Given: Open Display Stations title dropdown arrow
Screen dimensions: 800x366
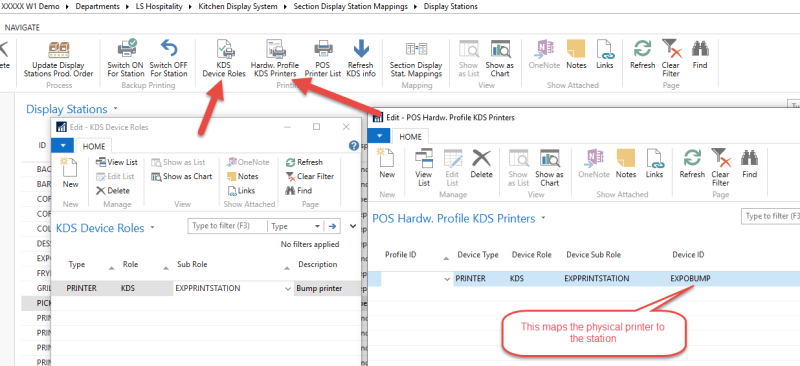Looking at the screenshot, I should click(x=115, y=109).
